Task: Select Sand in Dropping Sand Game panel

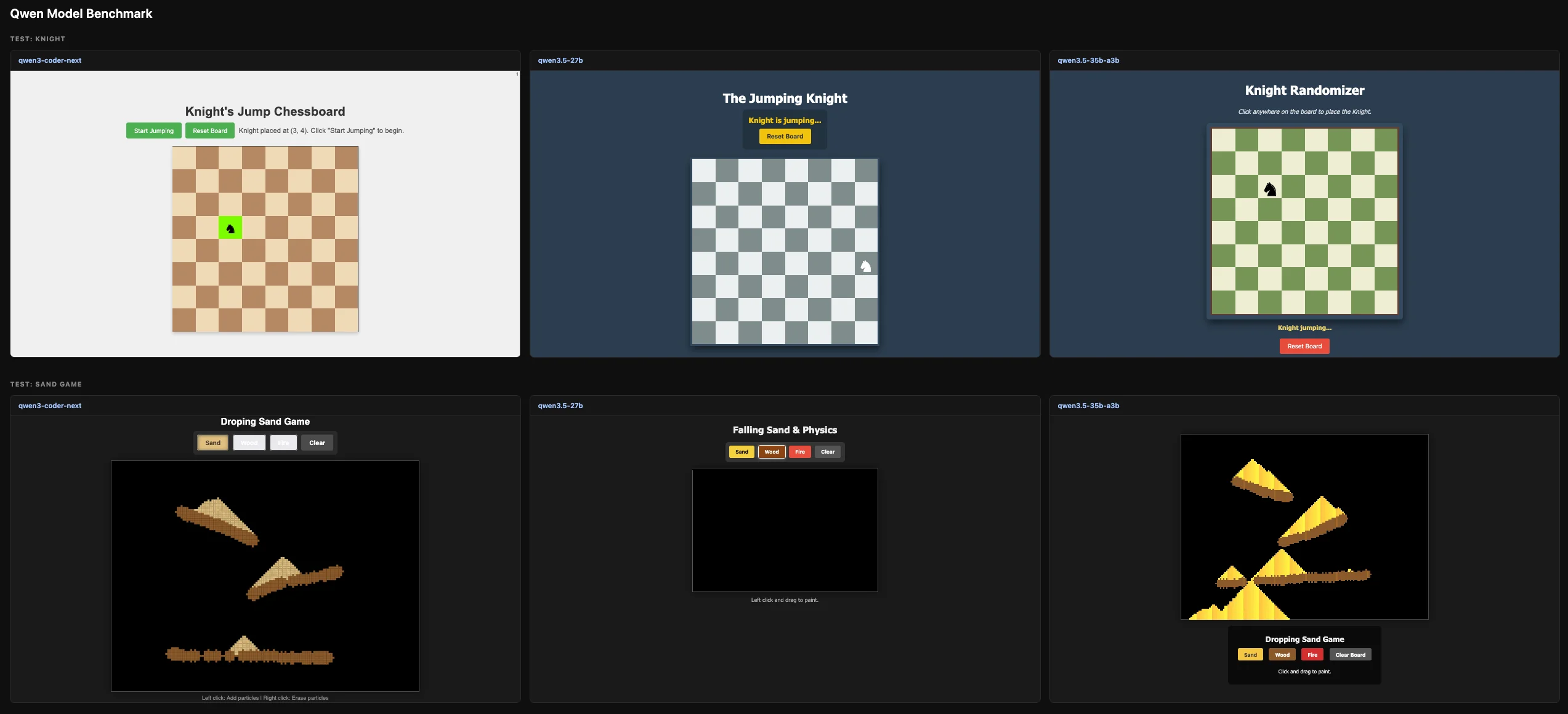Action: [1250, 655]
